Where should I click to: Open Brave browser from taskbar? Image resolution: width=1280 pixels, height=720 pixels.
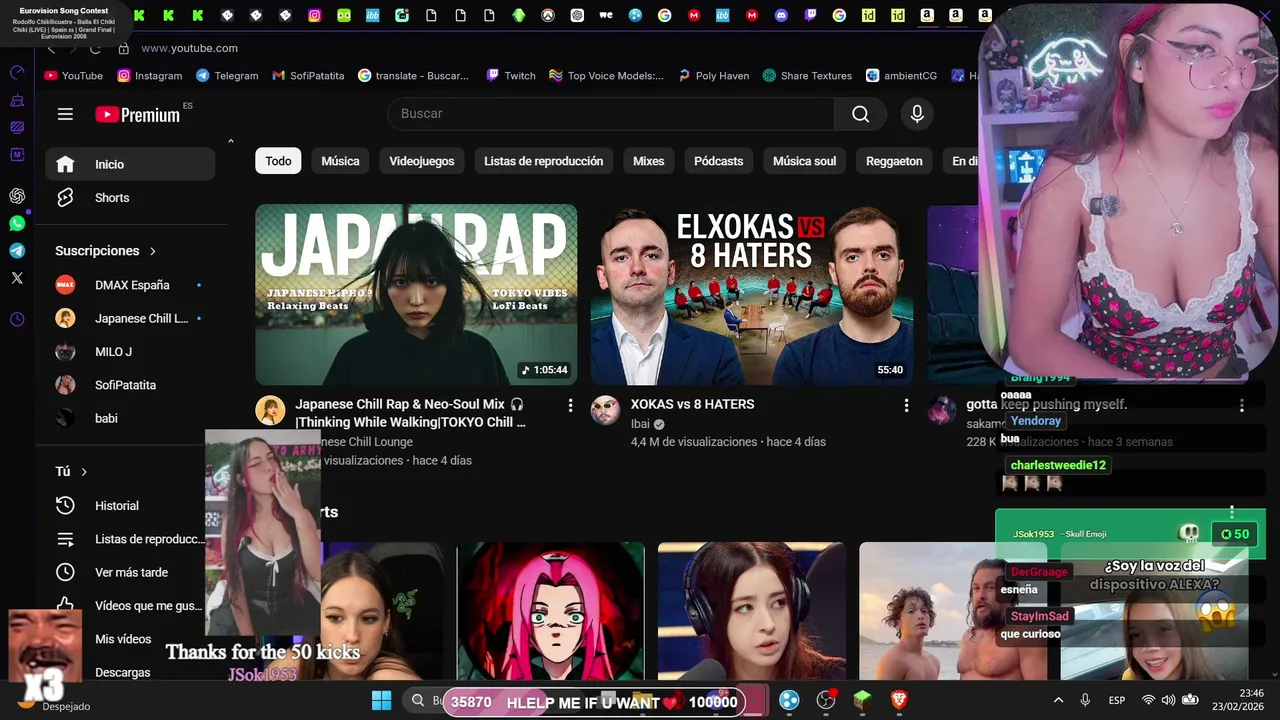point(899,700)
